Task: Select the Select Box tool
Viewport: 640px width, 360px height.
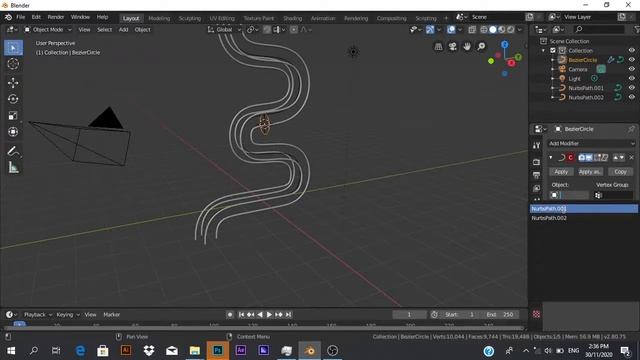Action: click(13, 48)
